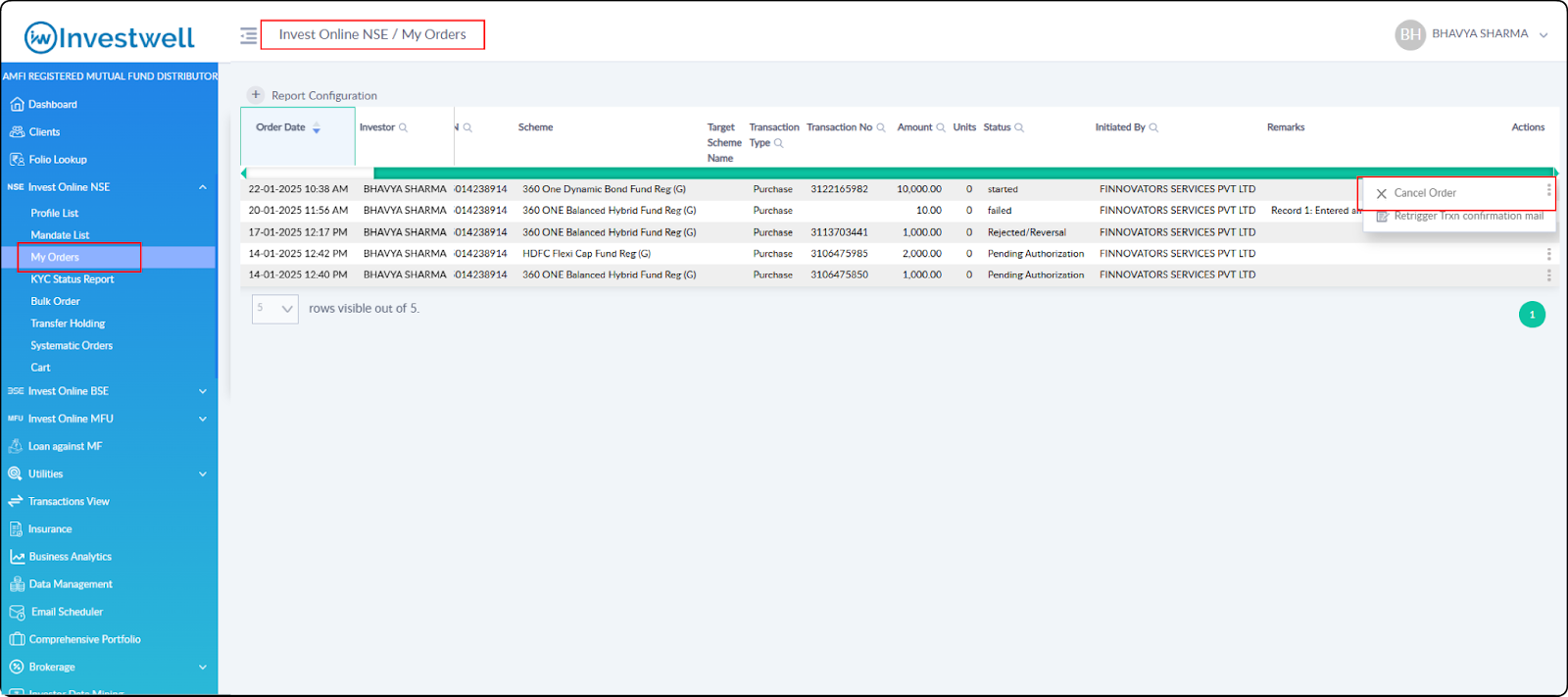Open Bulk Order page
Viewport: 1568px width, 697px height.
(x=55, y=301)
